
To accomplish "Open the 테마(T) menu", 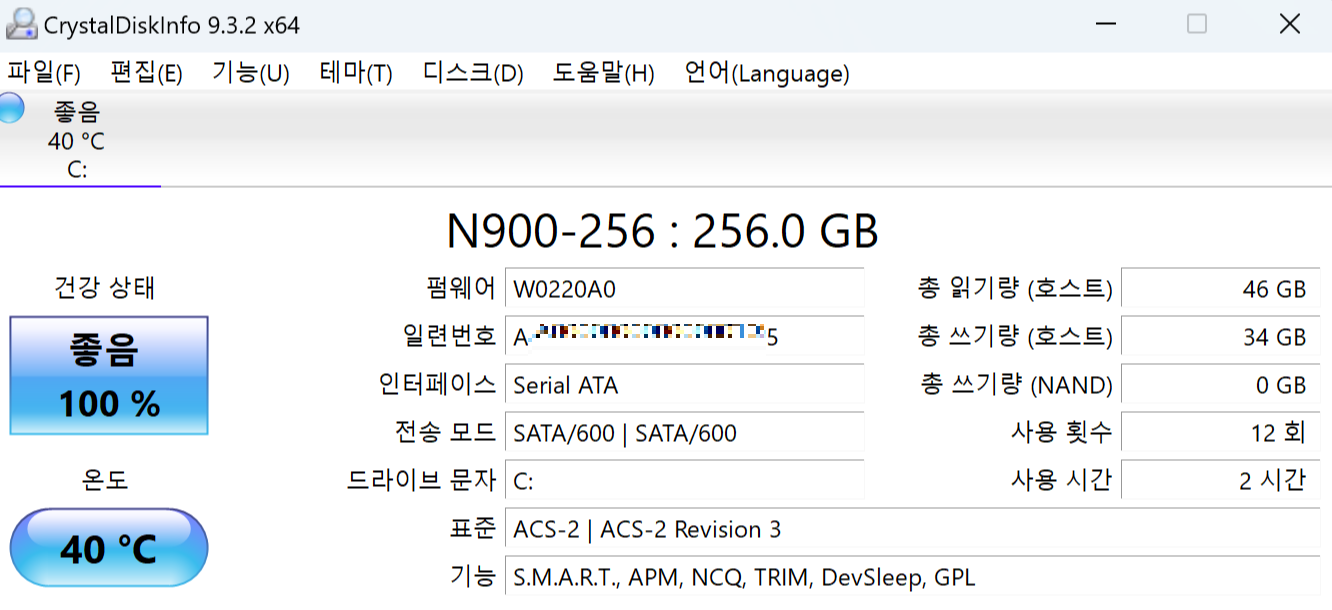I will [x=356, y=73].
